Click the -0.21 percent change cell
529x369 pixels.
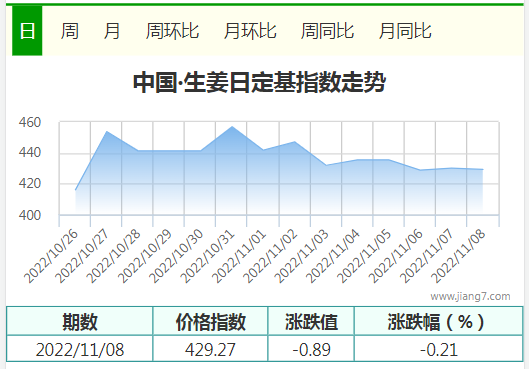[439, 349]
